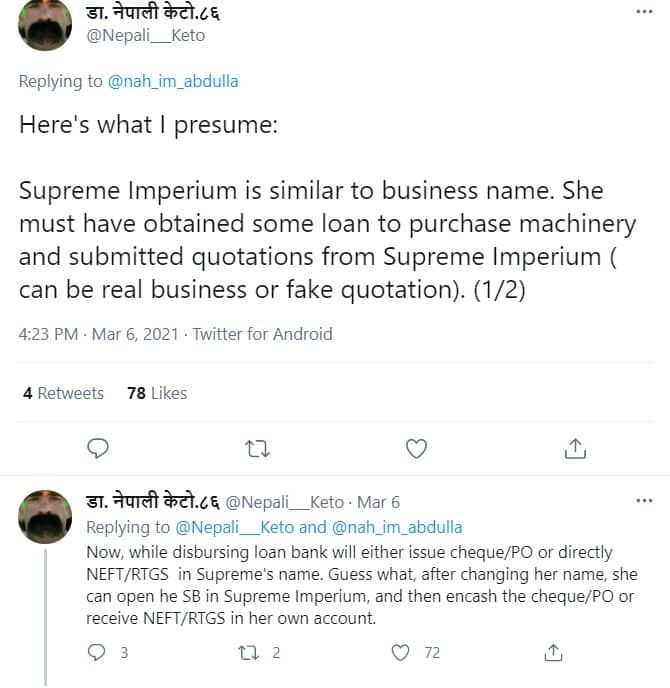670x688 pixels.
Task: Open Twitter for Android source link
Action: [x=262, y=334]
